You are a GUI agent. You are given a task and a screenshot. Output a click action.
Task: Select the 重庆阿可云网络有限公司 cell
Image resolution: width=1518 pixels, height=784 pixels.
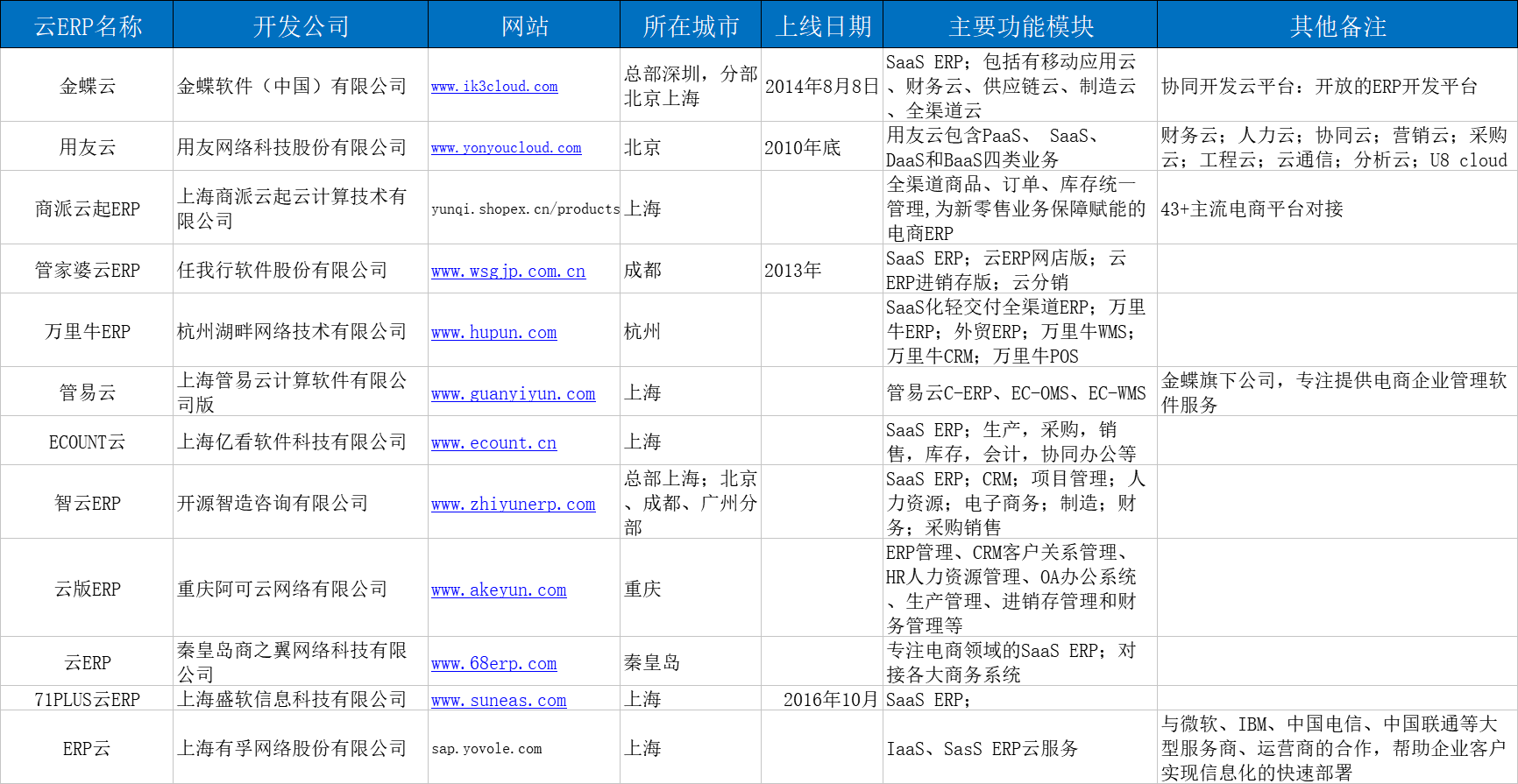coord(301,588)
